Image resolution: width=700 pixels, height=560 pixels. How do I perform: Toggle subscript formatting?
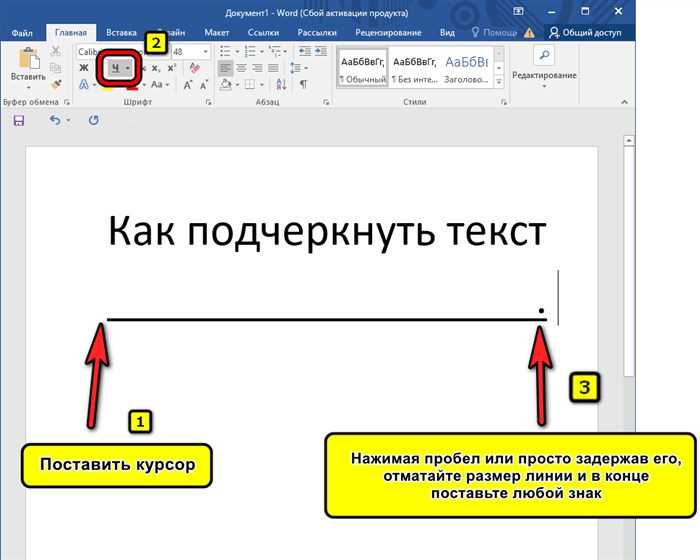(155, 68)
